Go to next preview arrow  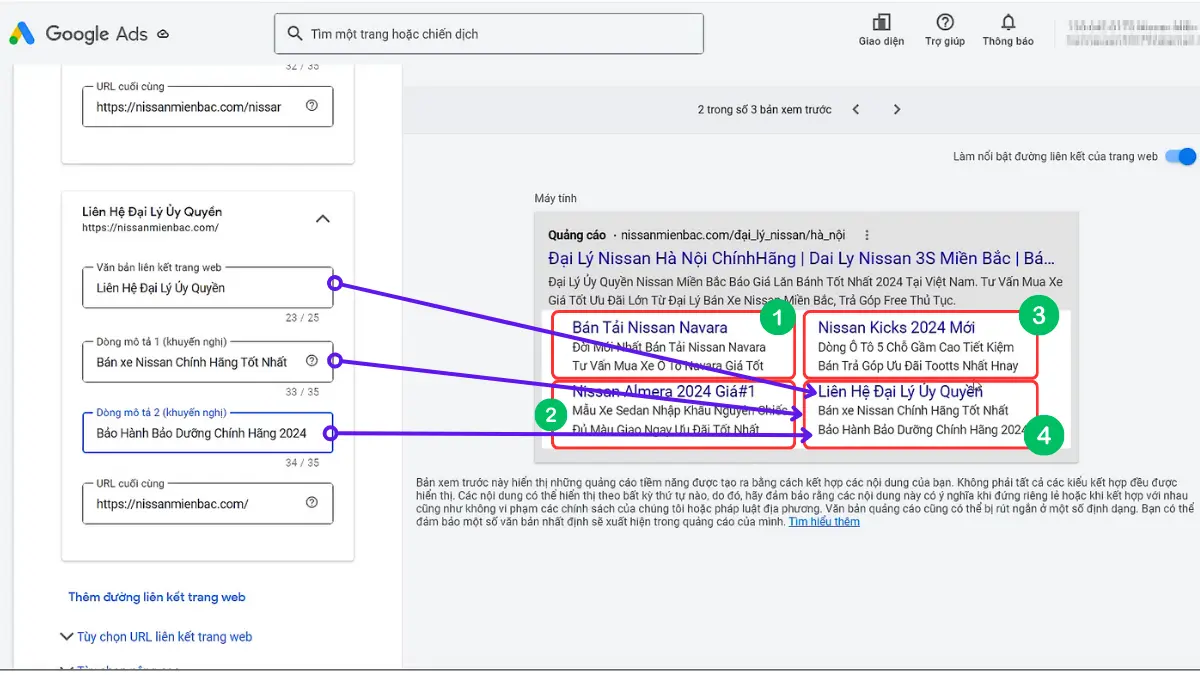pyautogui.click(x=897, y=110)
